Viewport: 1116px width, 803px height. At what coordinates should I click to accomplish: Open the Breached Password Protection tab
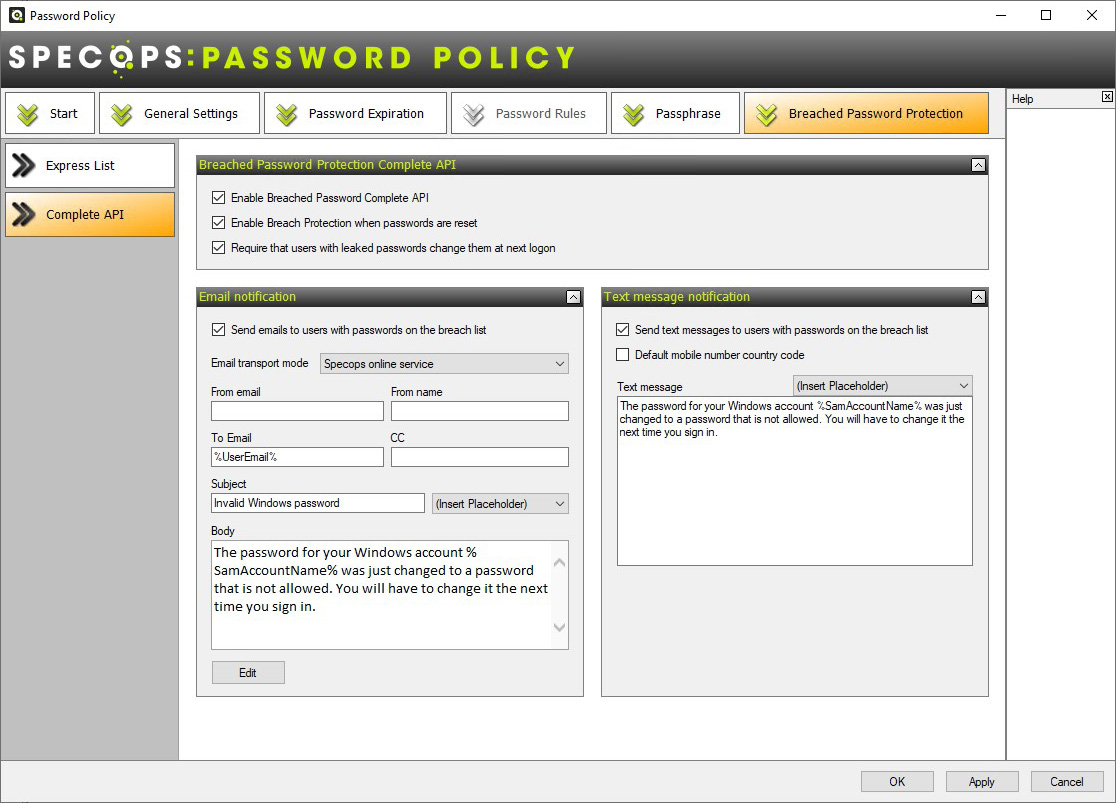pyautogui.click(x=866, y=114)
